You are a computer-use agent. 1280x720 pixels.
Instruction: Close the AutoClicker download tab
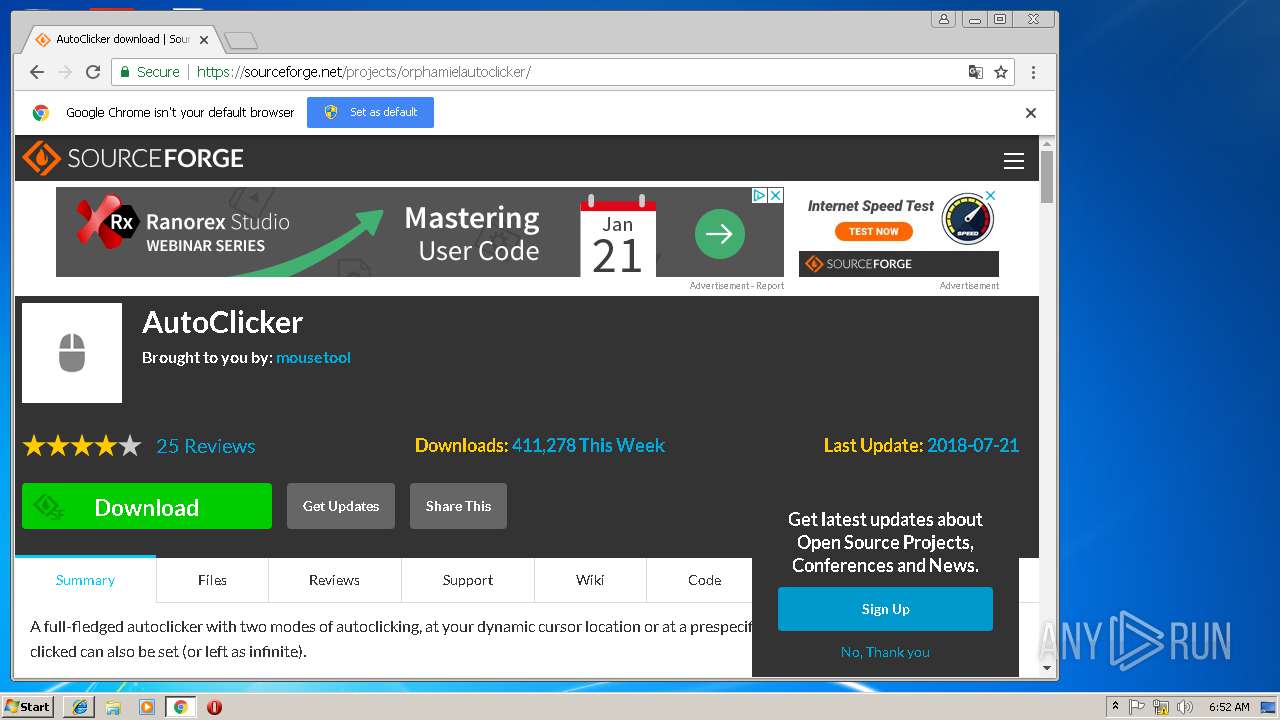click(204, 40)
